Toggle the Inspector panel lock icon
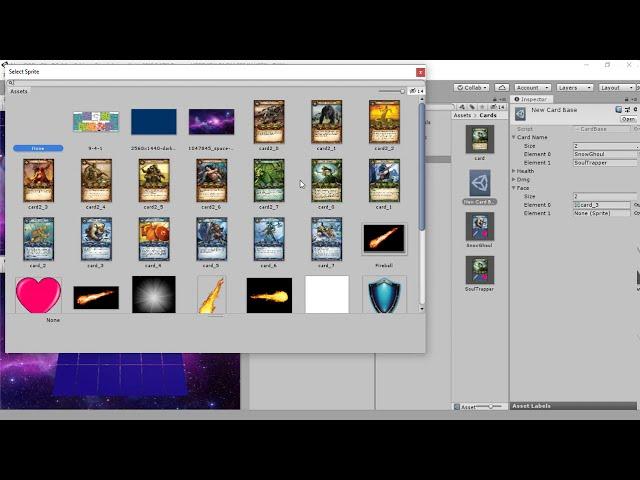 click(626, 99)
